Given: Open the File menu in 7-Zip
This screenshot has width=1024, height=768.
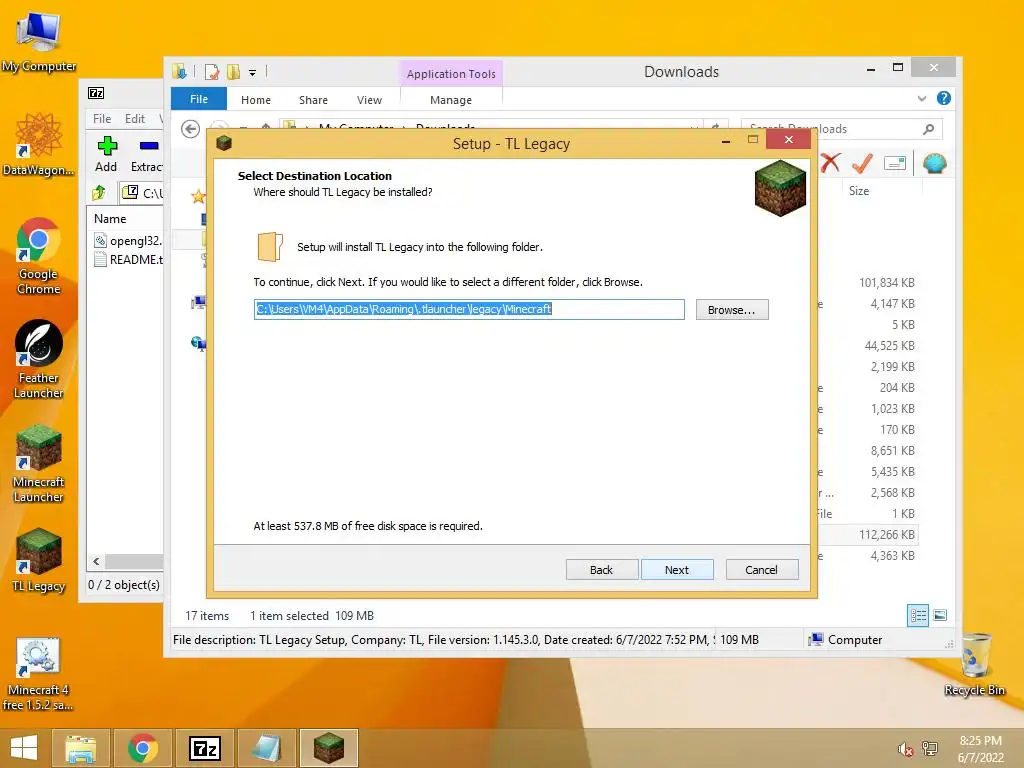Looking at the screenshot, I should (102, 119).
